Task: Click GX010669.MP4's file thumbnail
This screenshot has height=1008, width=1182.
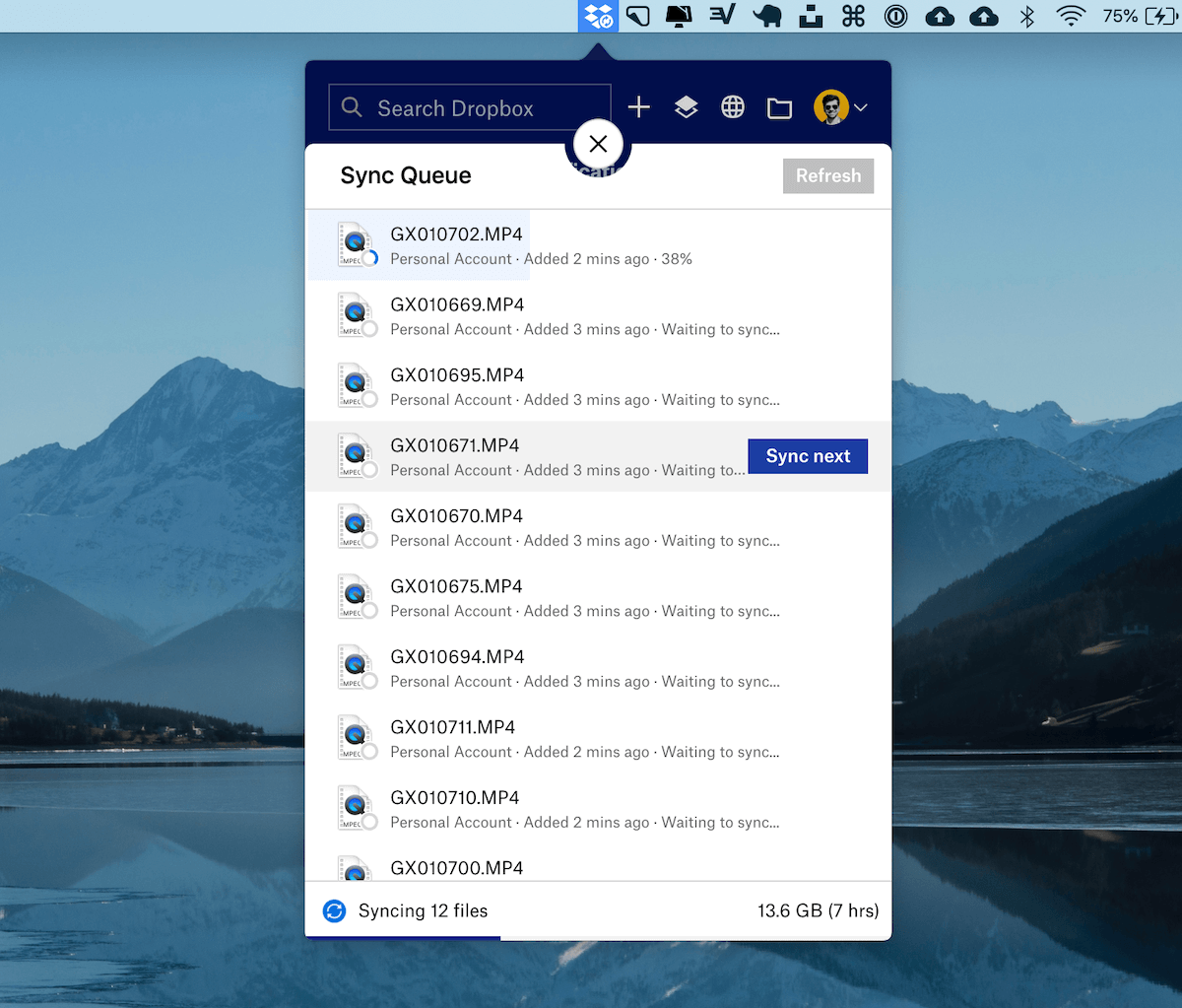Action: tap(357, 314)
